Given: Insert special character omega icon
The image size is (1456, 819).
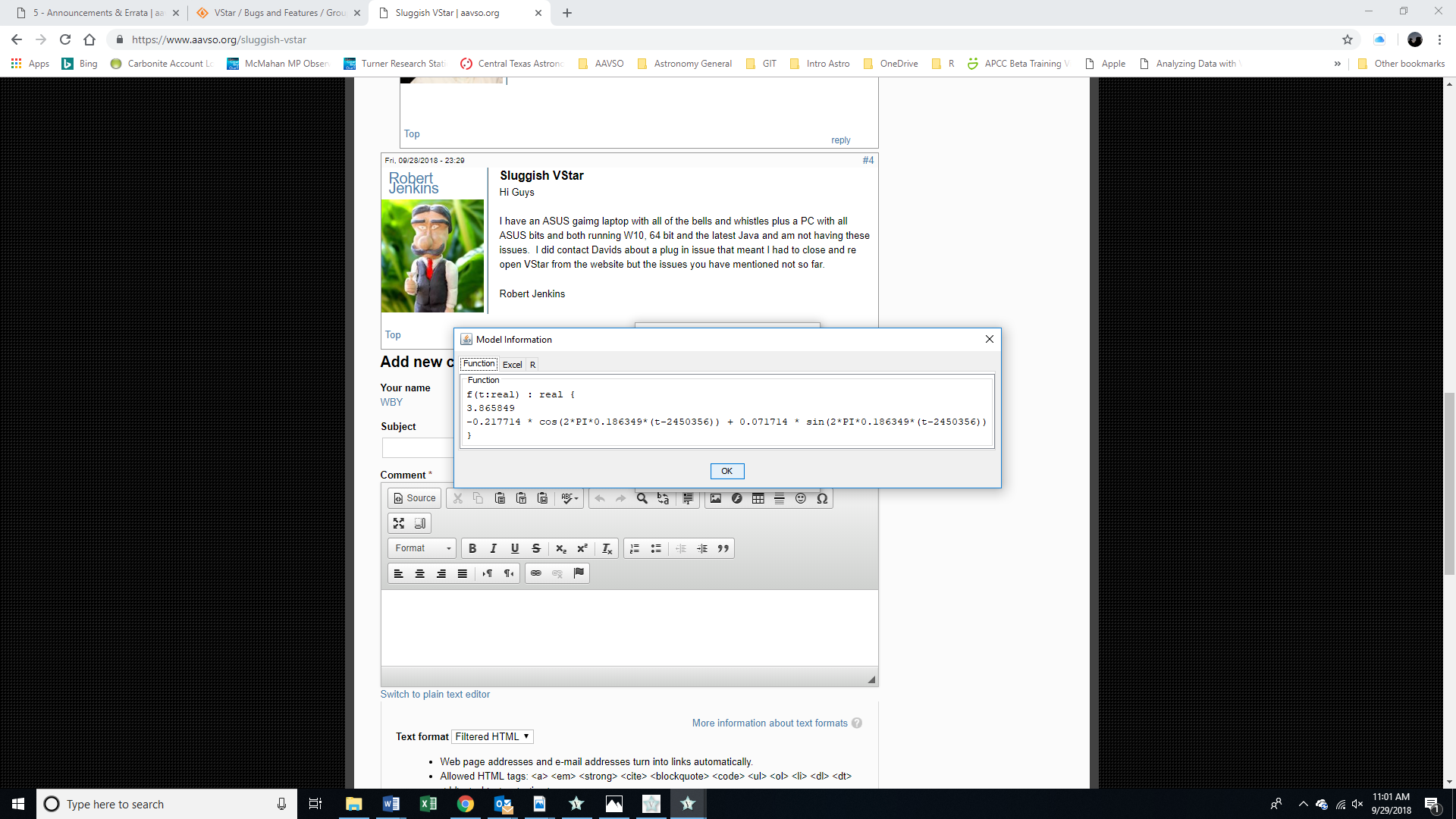Looking at the screenshot, I should pyautogui.click(x=822, y=498).
